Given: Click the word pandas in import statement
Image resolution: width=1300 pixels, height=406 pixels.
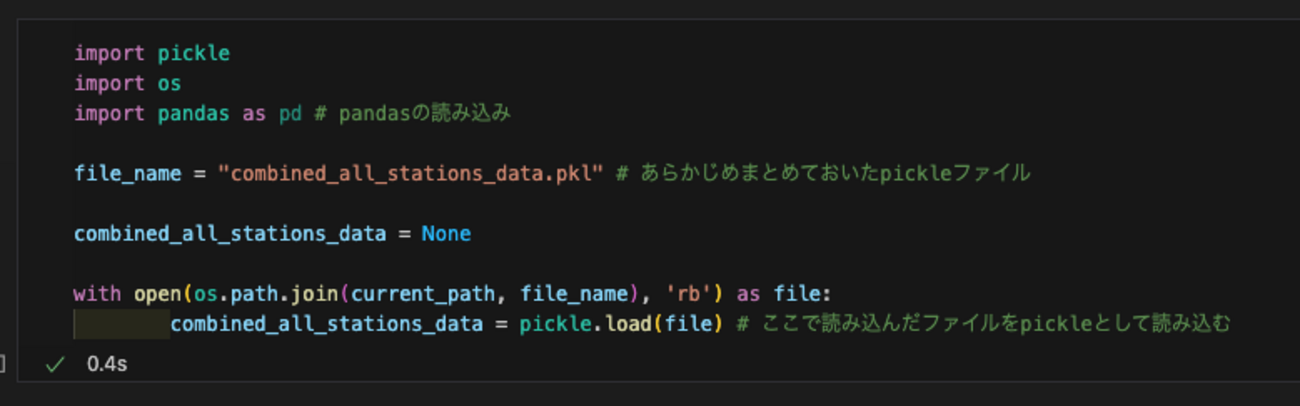Looking at the screenshot, I should coord(194,114).
